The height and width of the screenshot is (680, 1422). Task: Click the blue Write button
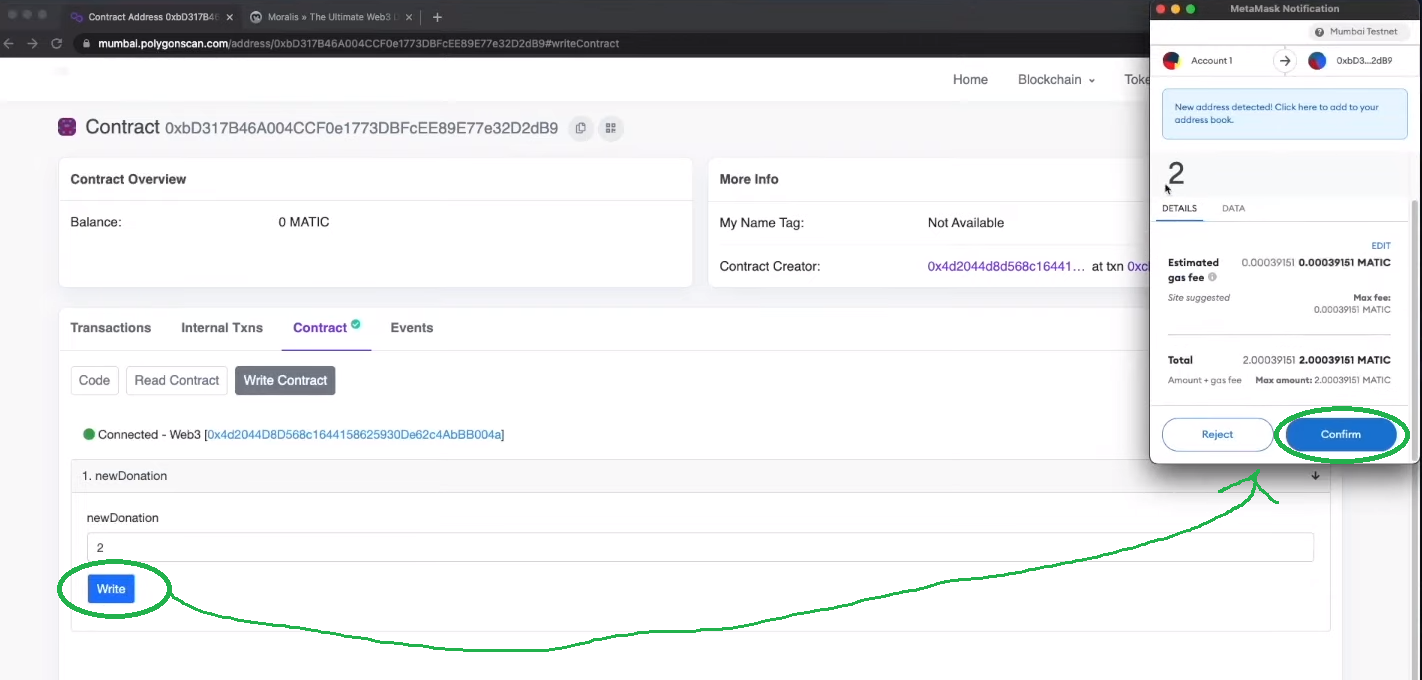click(x=111, y=589)
